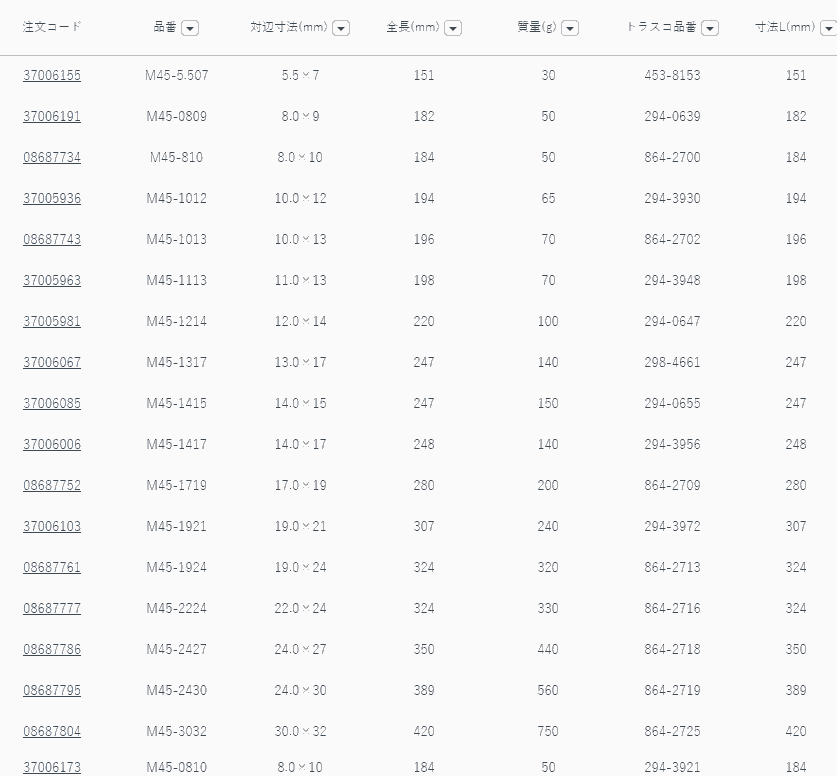The image size is (837, 776).
Task: Click the 注文コード column header
Action: pyautogui.click(x=52, y=27)
